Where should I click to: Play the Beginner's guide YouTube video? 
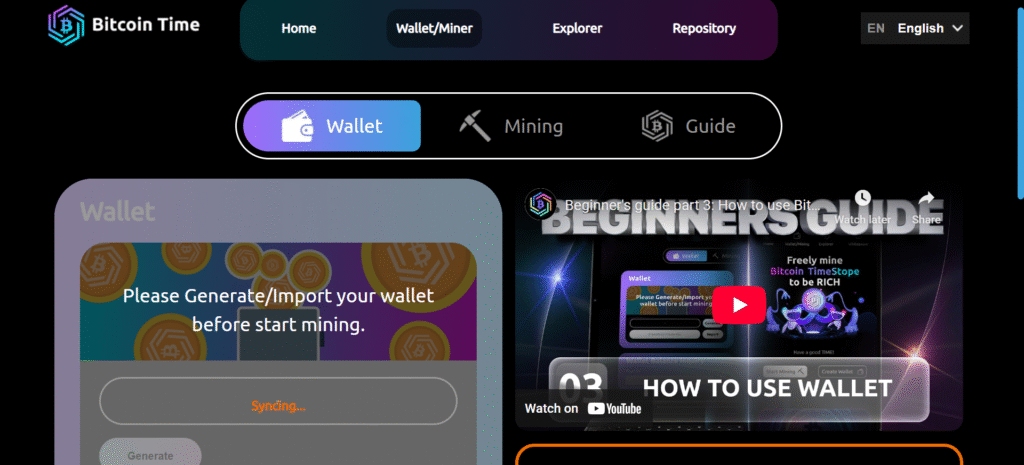pyautogui.click(x=739, y=304)
